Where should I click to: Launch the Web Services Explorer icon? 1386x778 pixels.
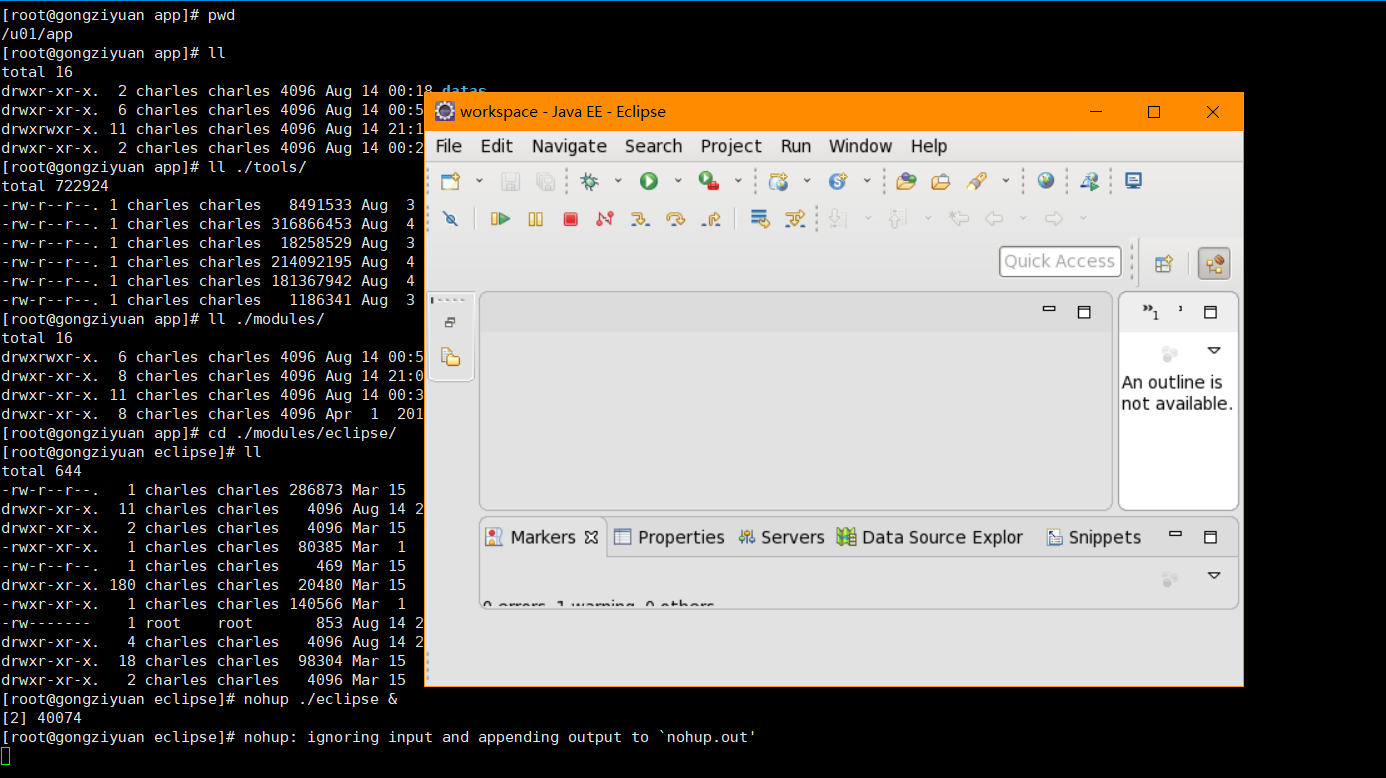1089,181
